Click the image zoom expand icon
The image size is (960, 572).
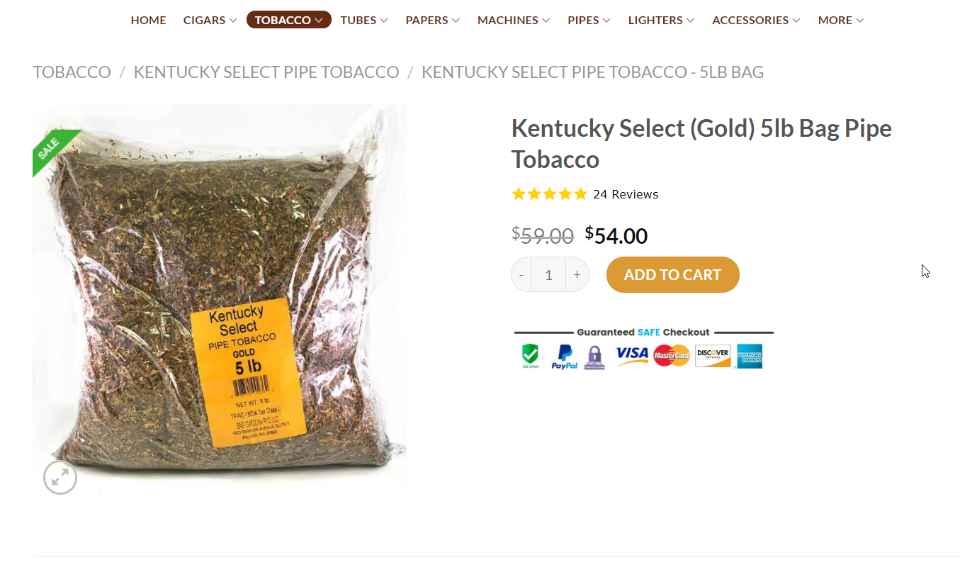pyautogui.click(x=60, y=478)
